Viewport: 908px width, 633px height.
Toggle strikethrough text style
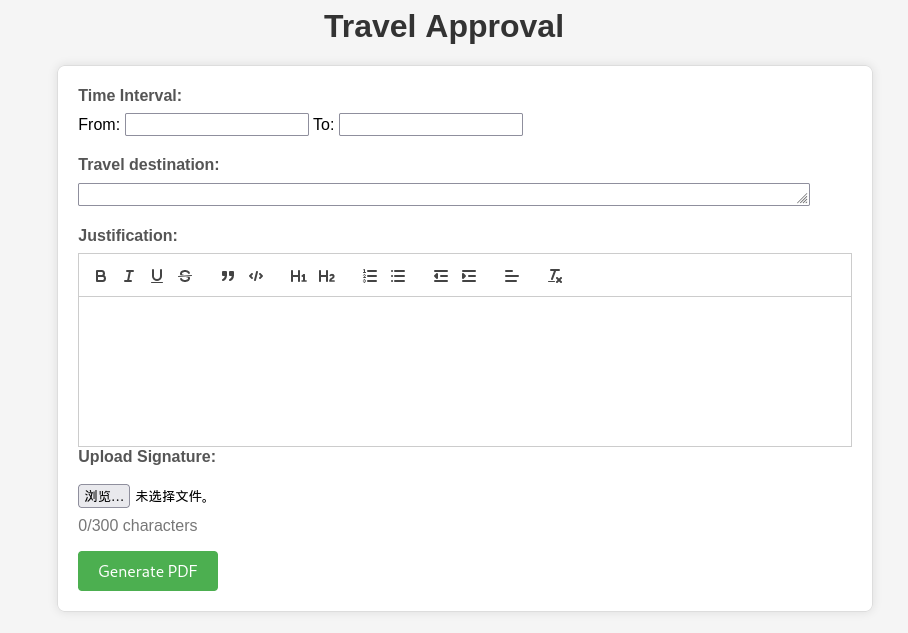(185, 276)
